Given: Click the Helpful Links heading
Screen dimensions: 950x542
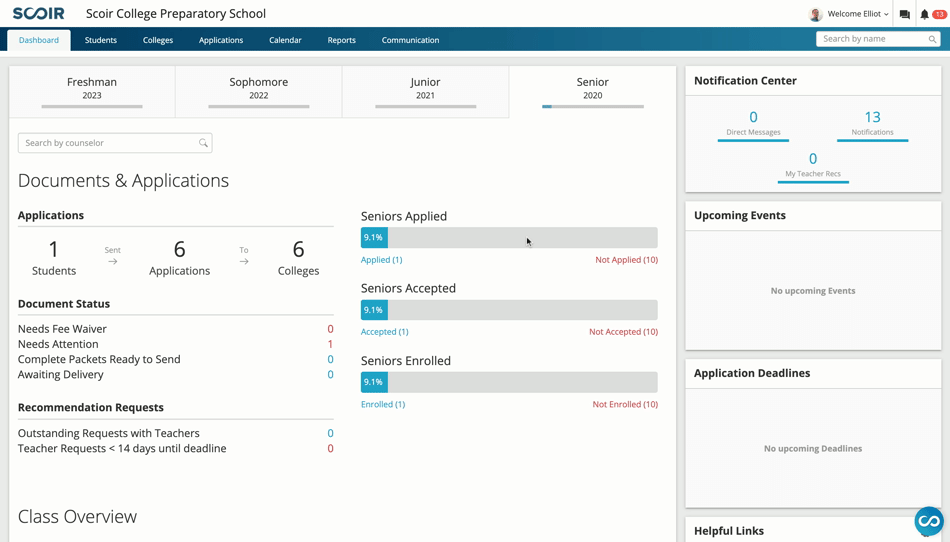Looking at the screenshot, I should (x=729, y=531).
